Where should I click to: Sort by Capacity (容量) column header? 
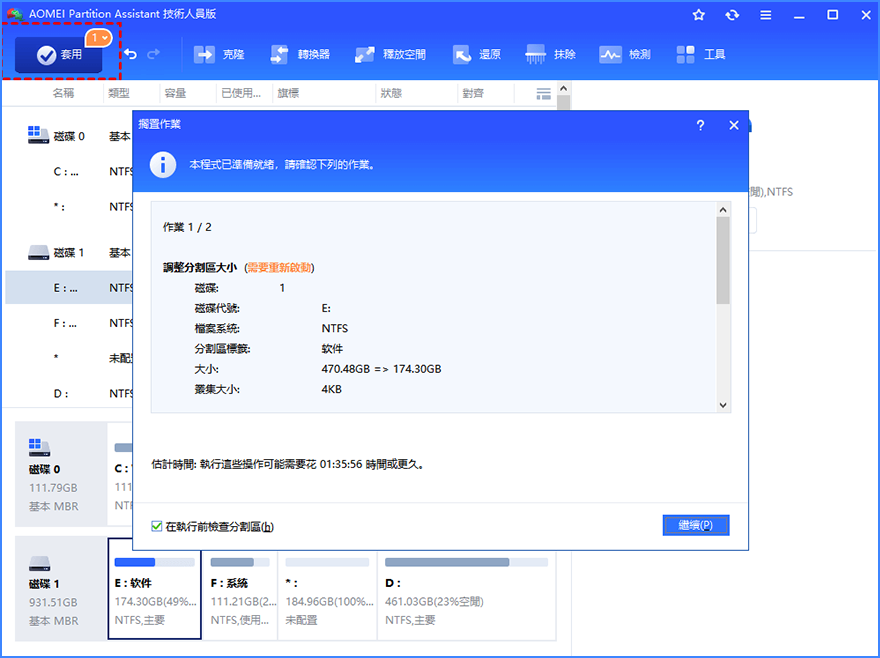(x=175, y=93)
